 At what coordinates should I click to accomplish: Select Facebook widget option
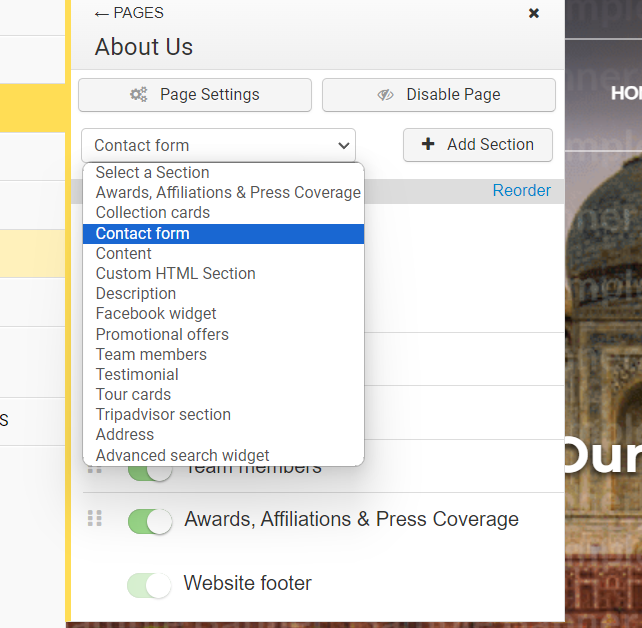(x=156, y=313)
